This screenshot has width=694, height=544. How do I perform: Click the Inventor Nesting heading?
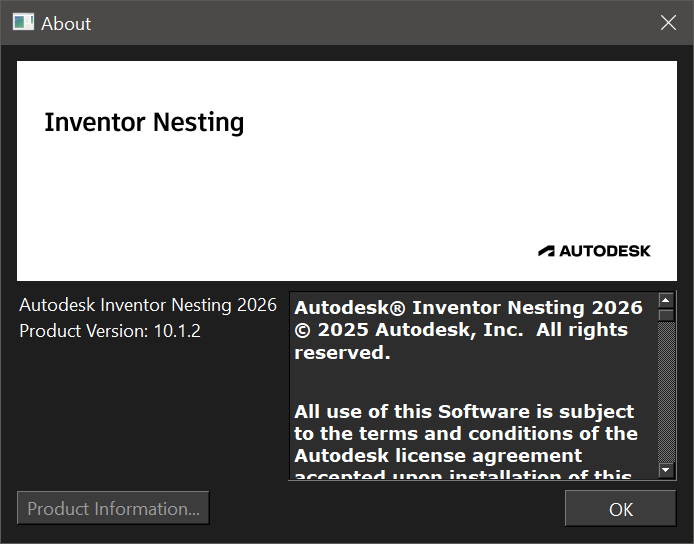pos(144,123)
